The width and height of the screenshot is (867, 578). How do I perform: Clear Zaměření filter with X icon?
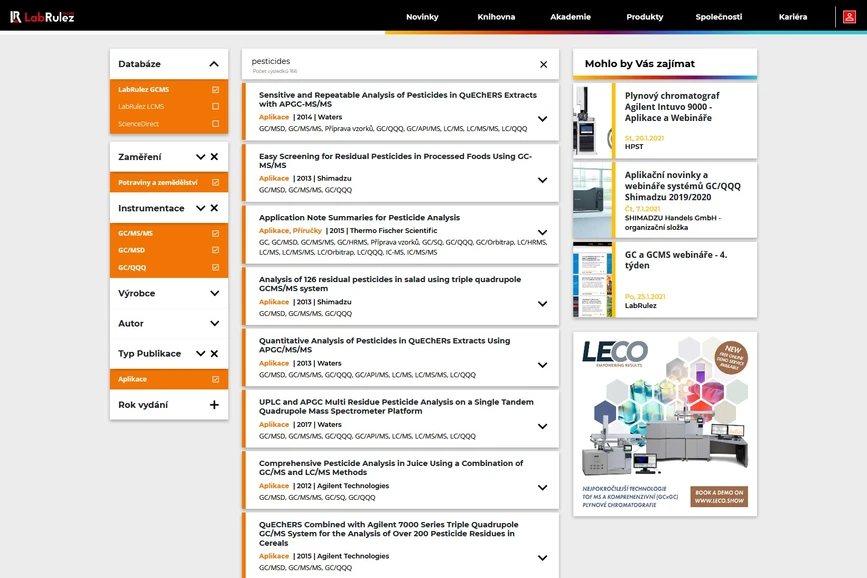(x=214, y=157)
